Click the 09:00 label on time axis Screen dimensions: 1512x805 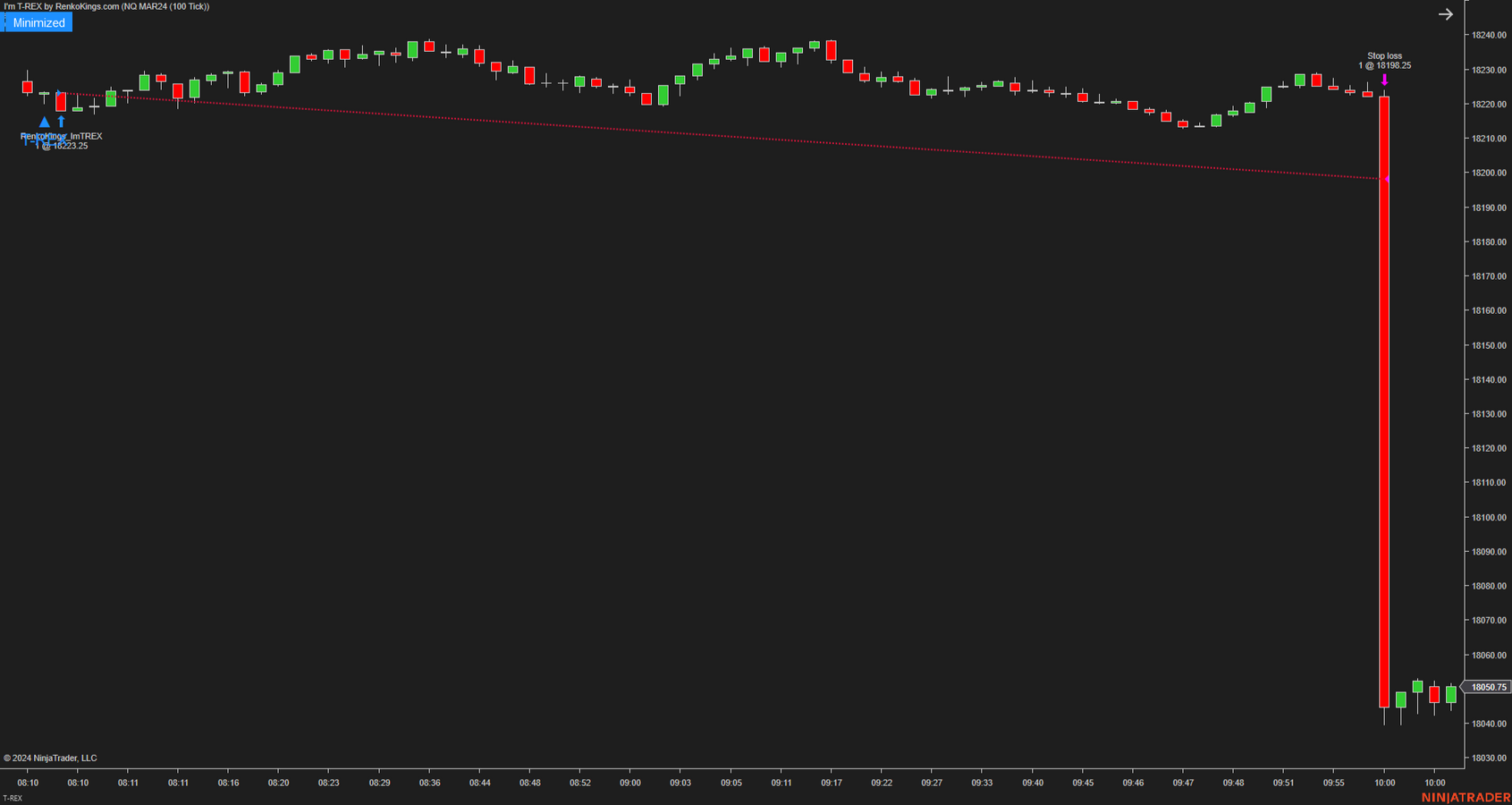point(629,783)
